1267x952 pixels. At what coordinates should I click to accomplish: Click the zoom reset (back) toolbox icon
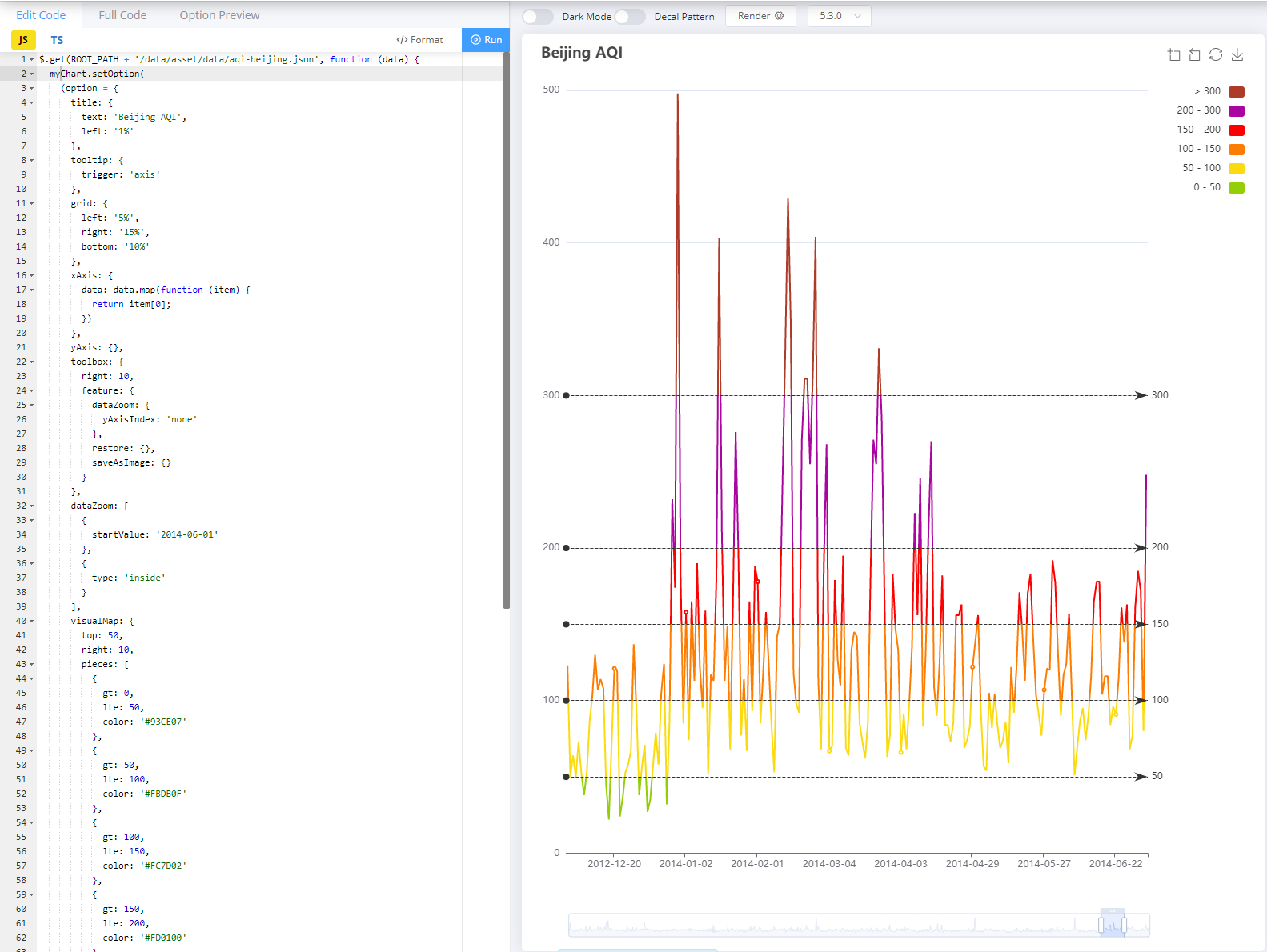1195,54
